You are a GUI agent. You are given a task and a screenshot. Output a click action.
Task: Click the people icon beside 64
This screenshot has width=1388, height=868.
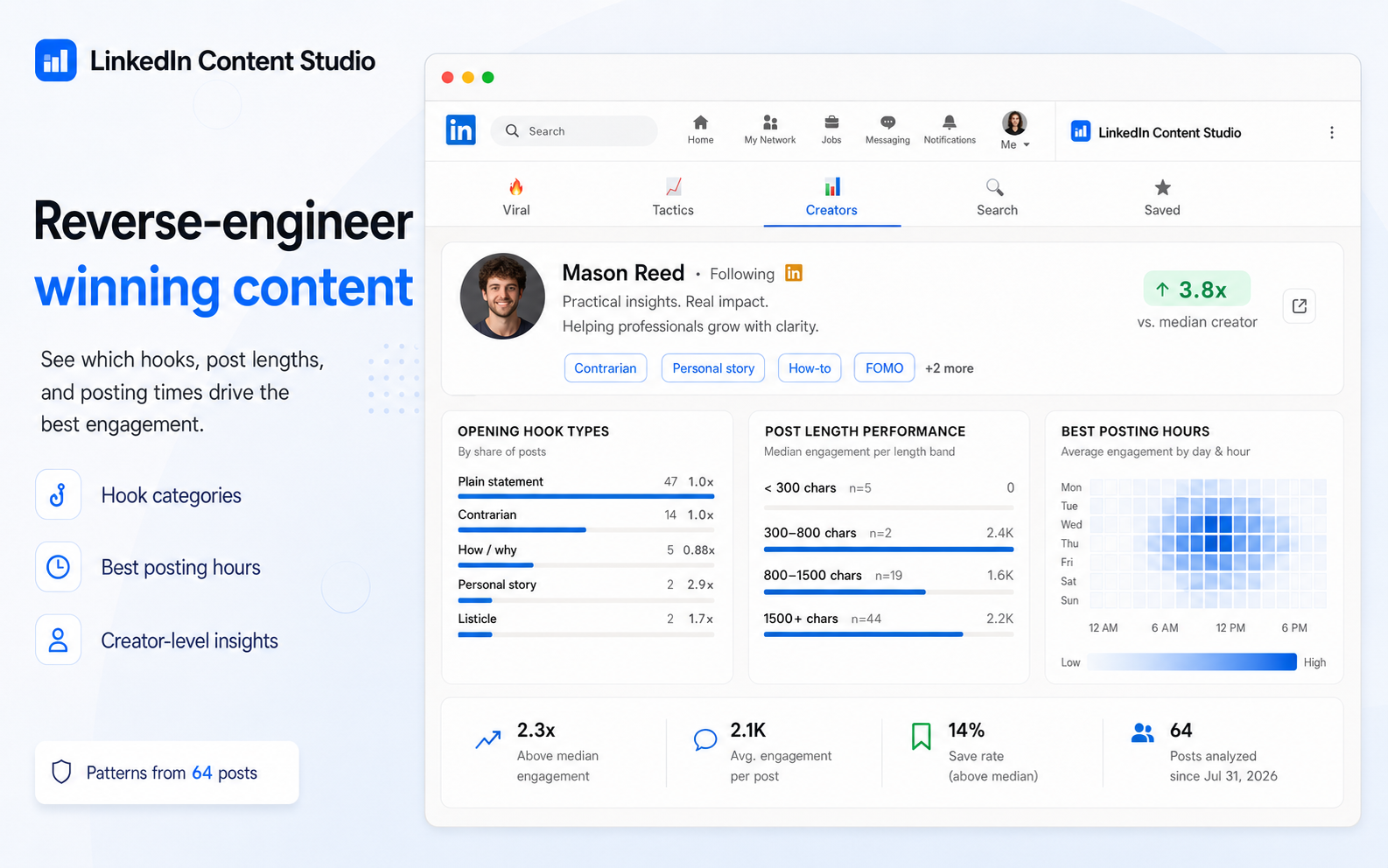tap(1142, 733)
